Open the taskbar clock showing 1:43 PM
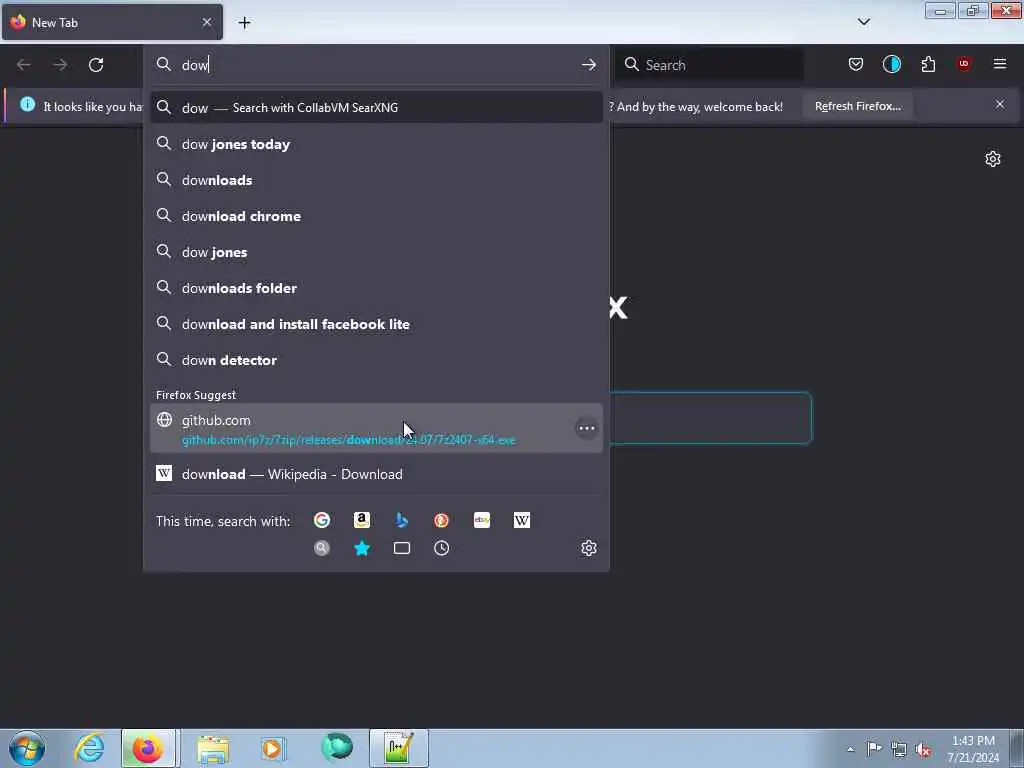This screenshot has width=1024, height=768. click(x=973, y=749)
